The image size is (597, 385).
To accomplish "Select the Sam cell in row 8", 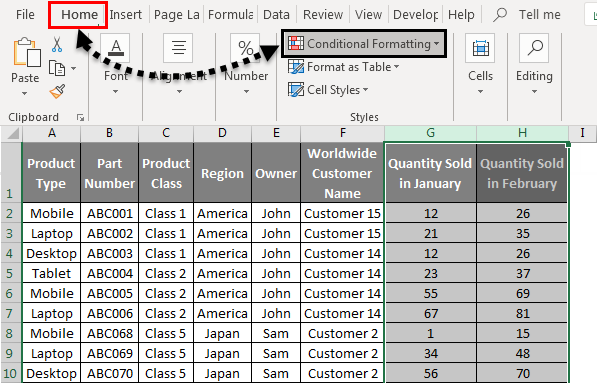I will (x=276, y=334).
